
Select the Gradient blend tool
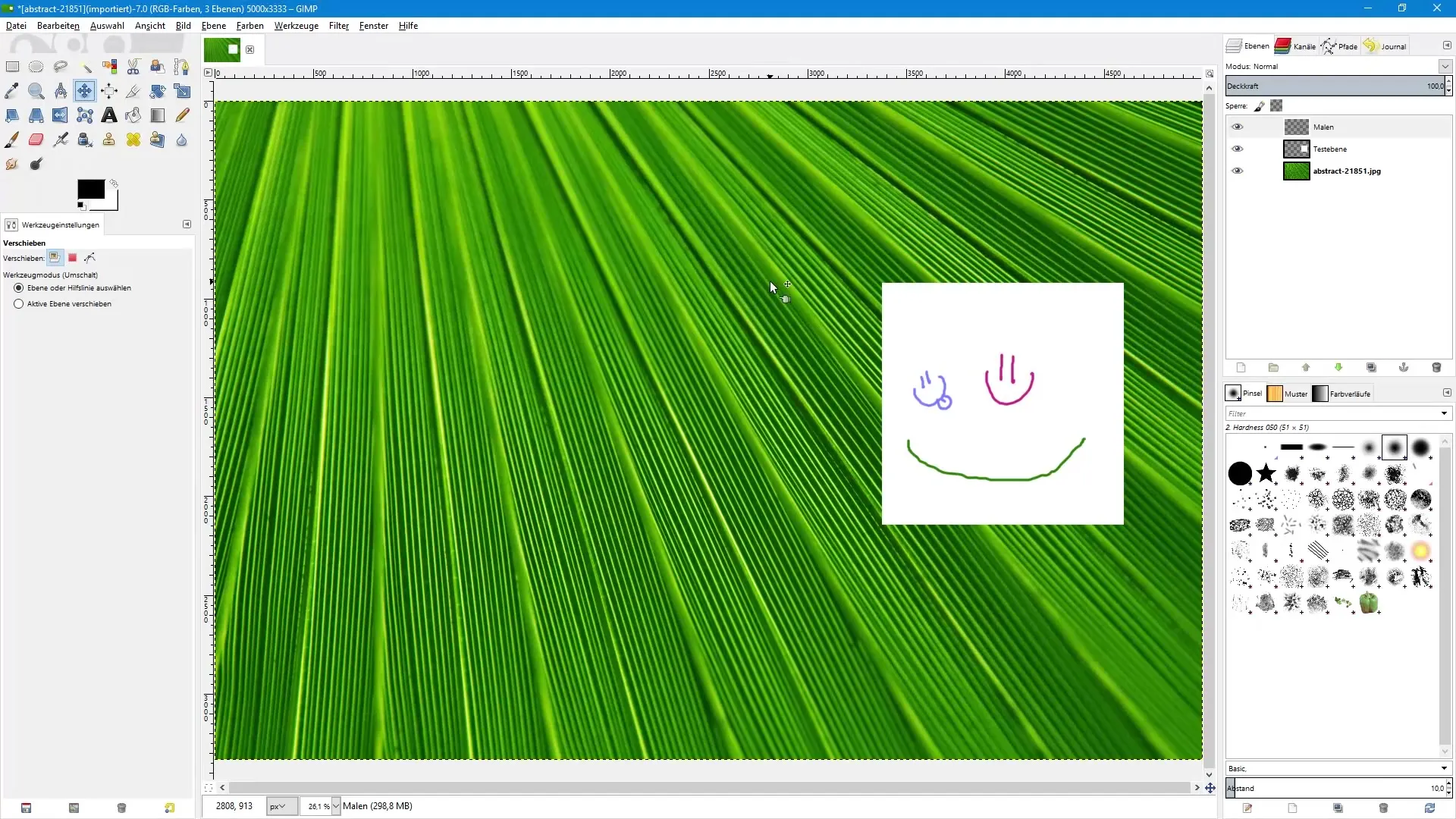point(158,115)
